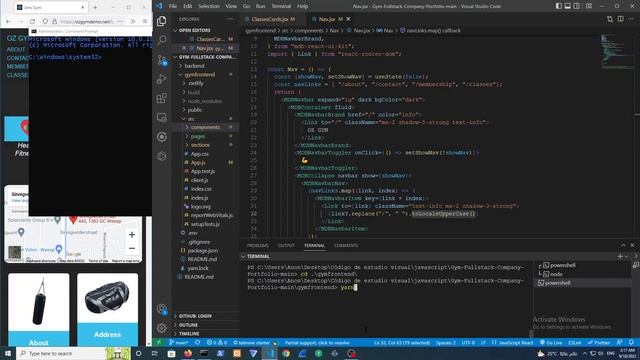Screen dimensions: 640x360
Task: Open package.json in the file explorer
Action: (202, 250)
